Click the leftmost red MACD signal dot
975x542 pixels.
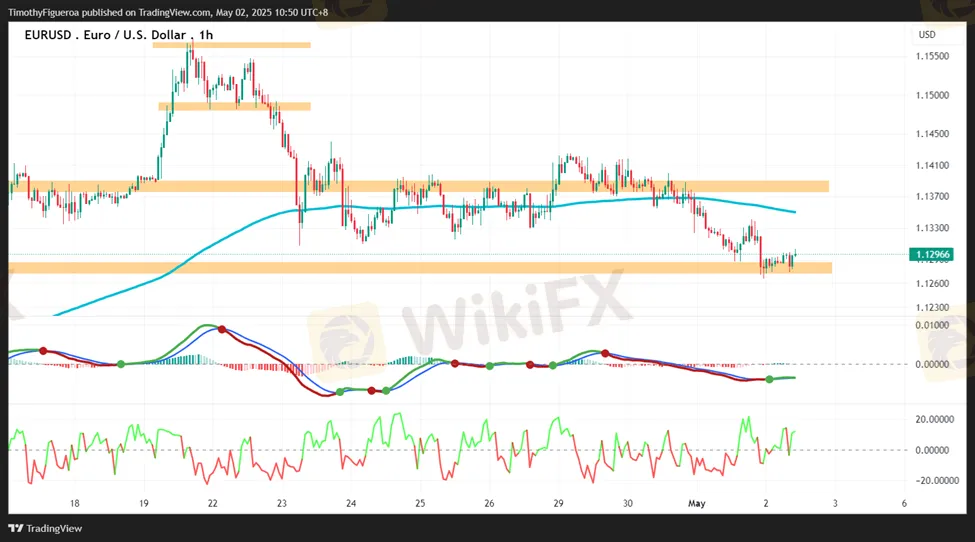tap(42, 350)
